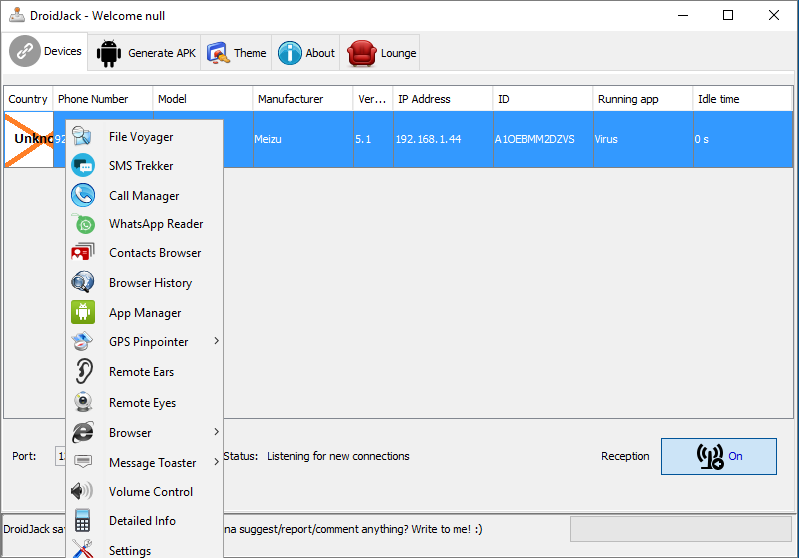Click the Virus running app cell
Image resolution: width=799 pixels, height=558 pixels.
(x=643, y=139)
